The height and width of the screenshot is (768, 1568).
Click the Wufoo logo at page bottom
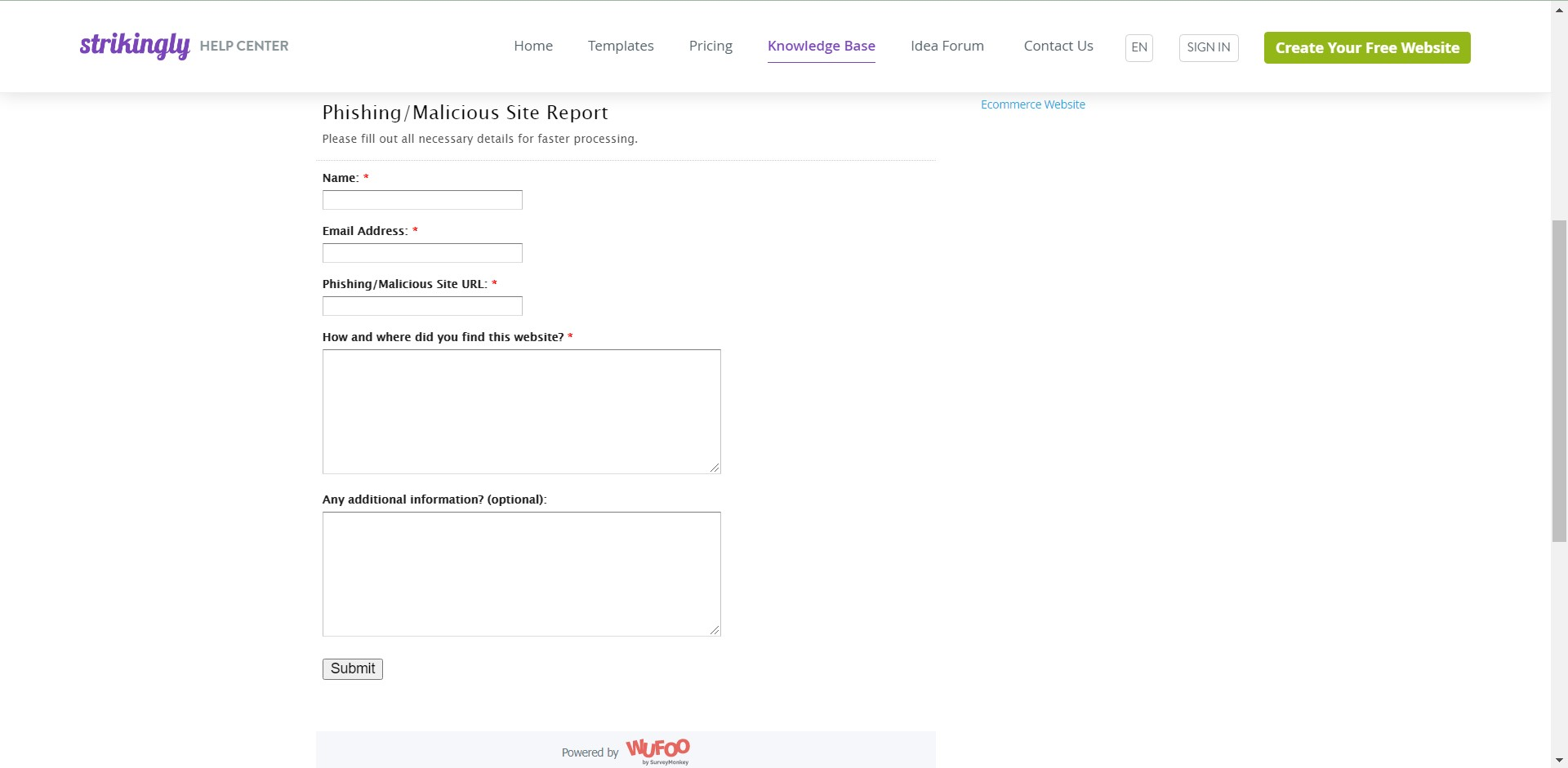pos(657,750)
